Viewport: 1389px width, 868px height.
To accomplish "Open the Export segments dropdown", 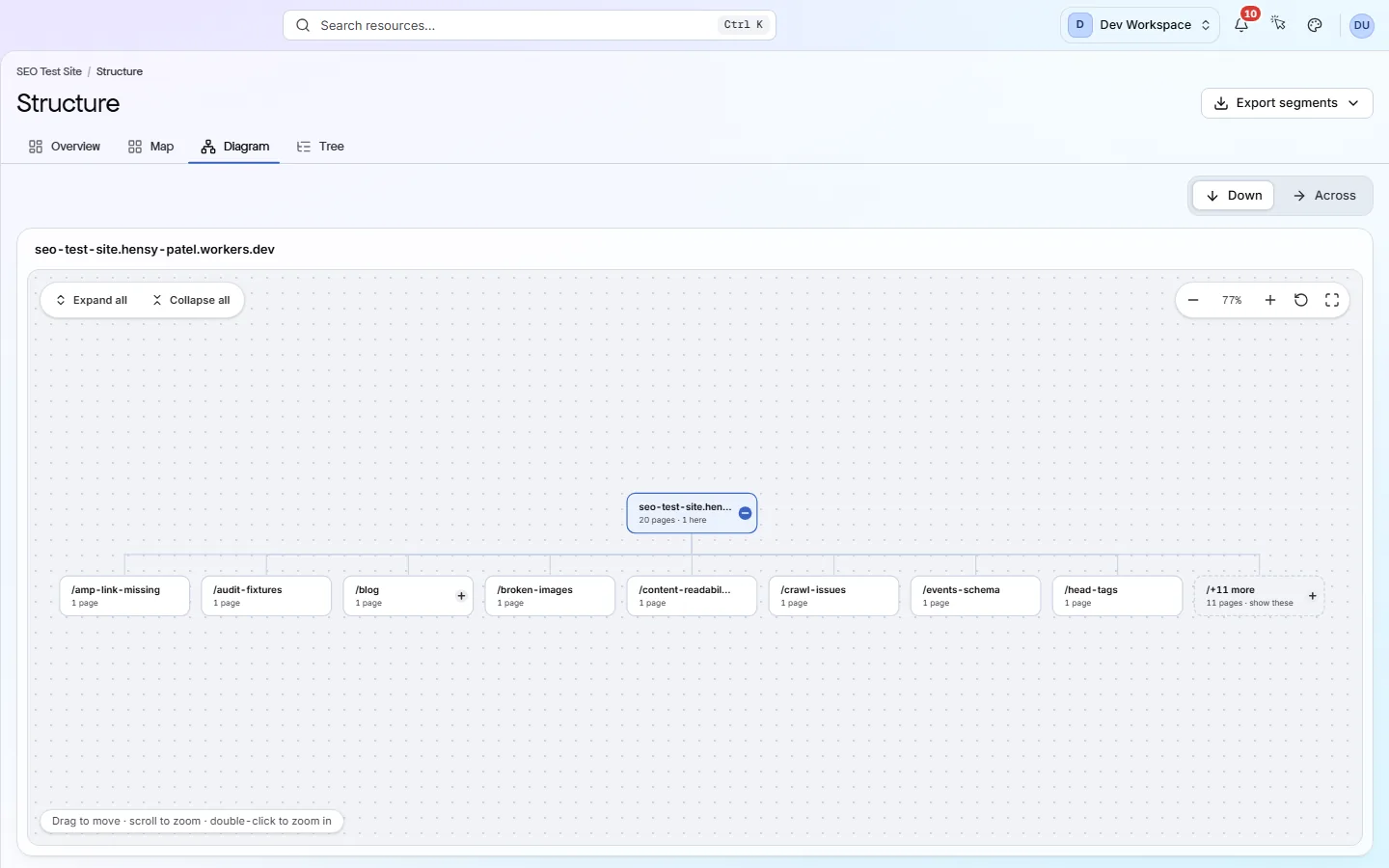I will (x=1287, y=103).
